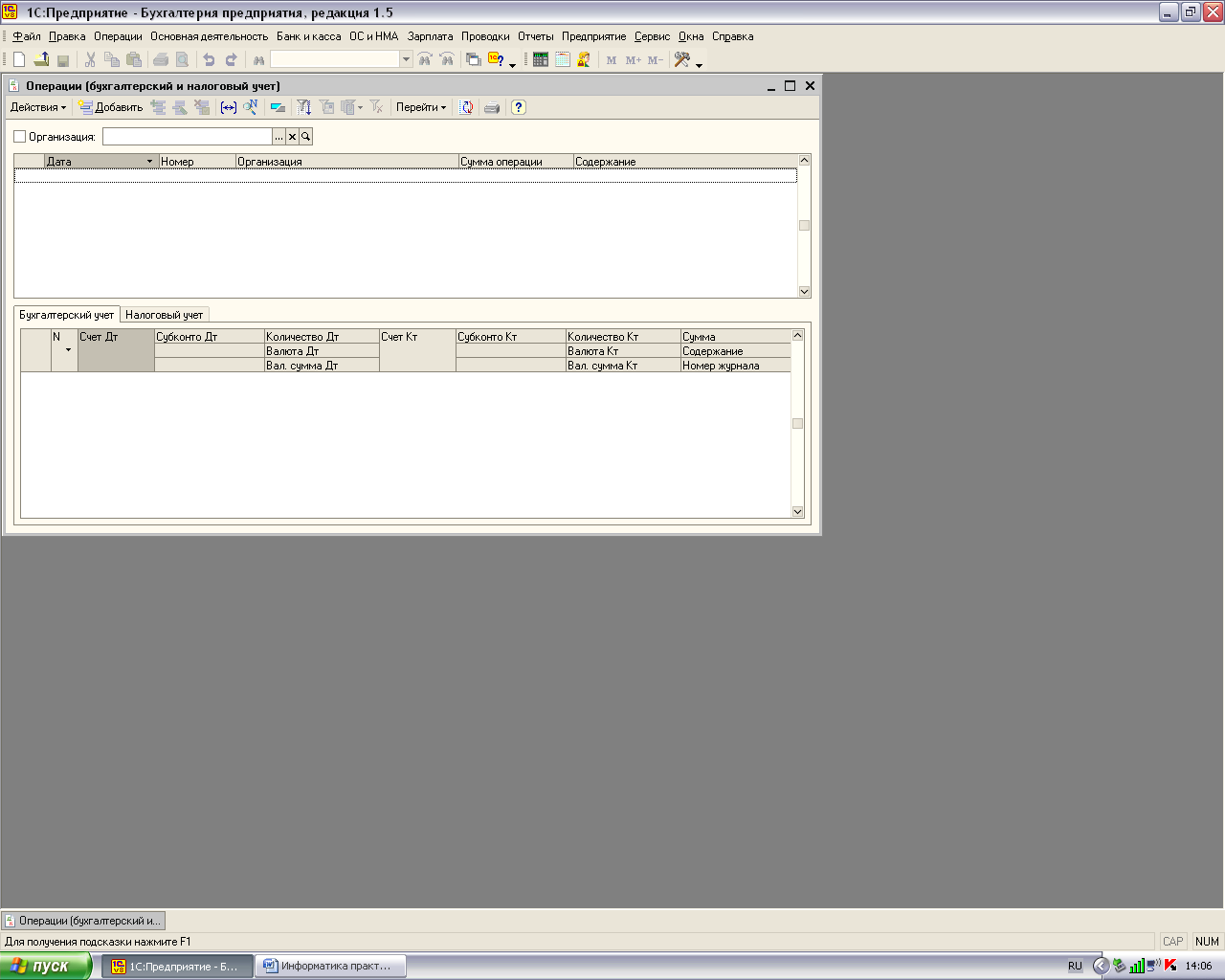Click the binoculars Find icon
The width and height of the screenshot is (1225, 980).
(258, 59)
